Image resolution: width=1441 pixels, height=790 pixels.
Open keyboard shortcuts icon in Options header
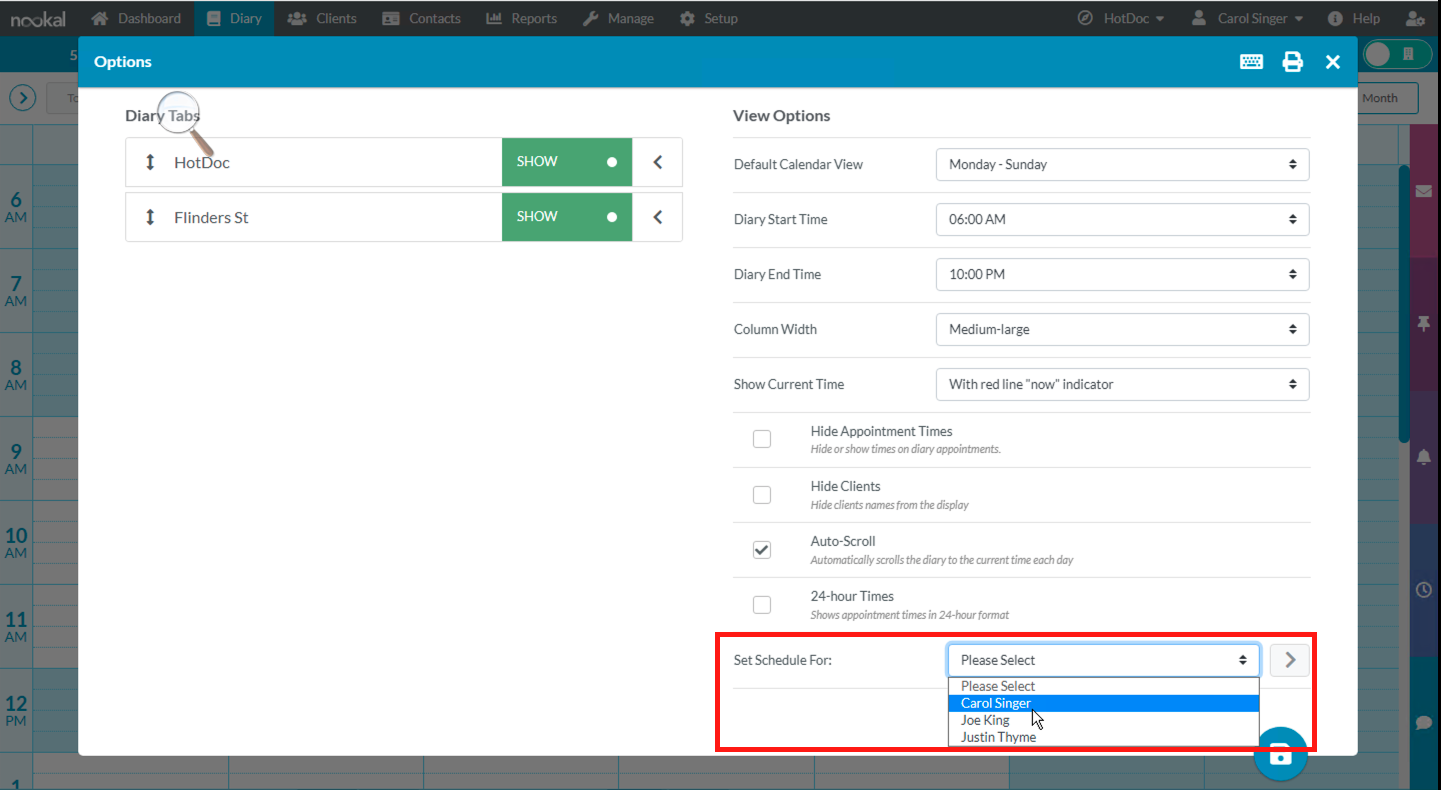click(x=1251, y=62)
